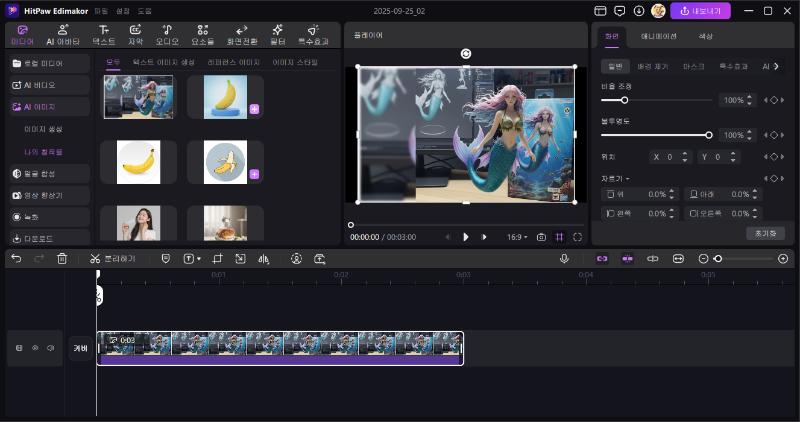800x422 pixels.
Task: Open the user profile avatar
Action: click(658, 11)
